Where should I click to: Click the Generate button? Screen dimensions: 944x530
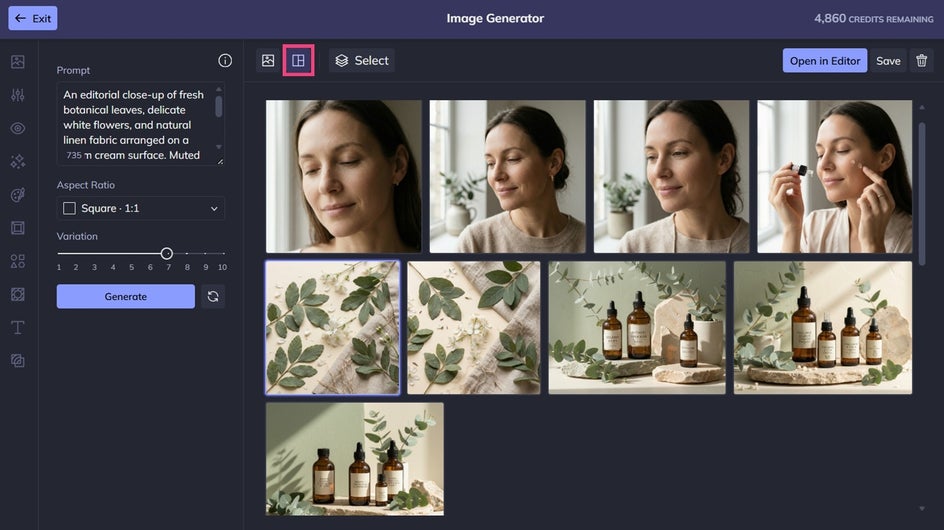[x=126, y=296]
